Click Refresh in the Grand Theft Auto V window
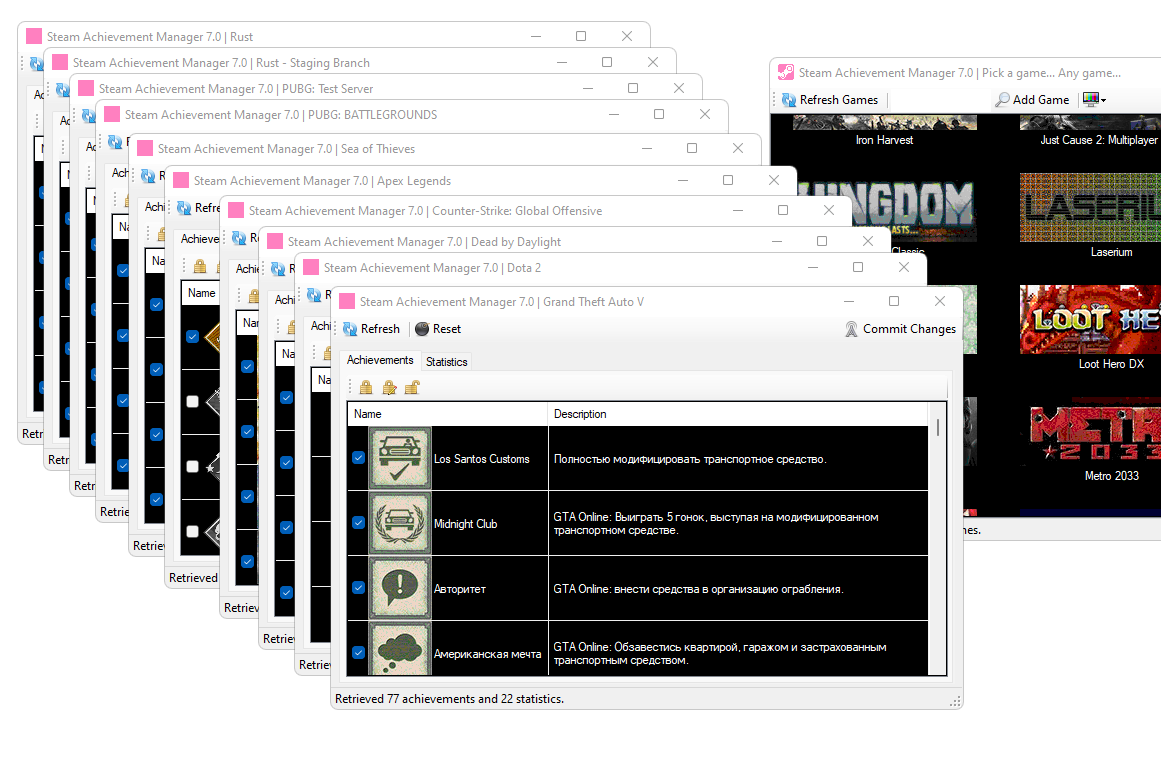Image resolution: width=1161 pixels, height=770 pixels. [371, 329]
